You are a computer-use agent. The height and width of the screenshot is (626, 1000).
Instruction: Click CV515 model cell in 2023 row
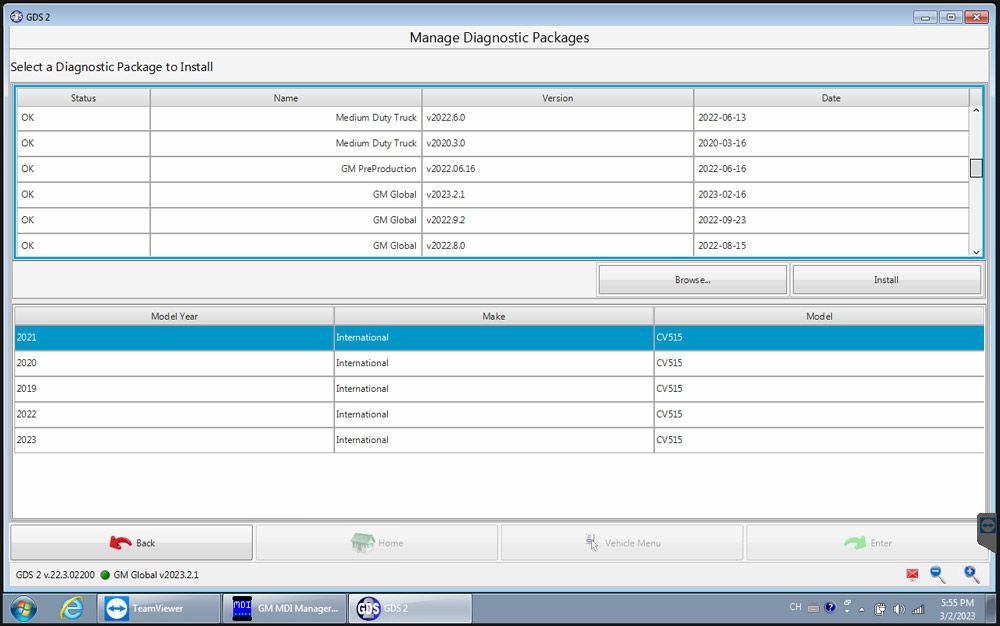tap(819, 439)
